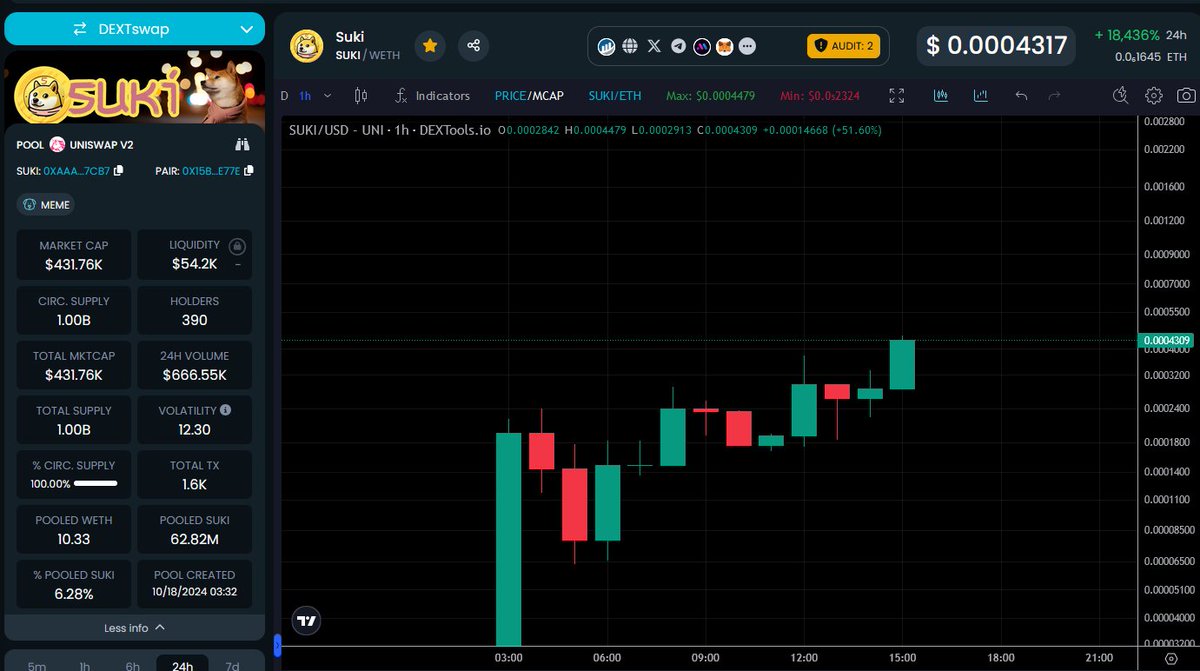The height and width of the screenshot is (671, 1200).
Task: Click the liquidity lock icon
Action: [x=237, y=246]
